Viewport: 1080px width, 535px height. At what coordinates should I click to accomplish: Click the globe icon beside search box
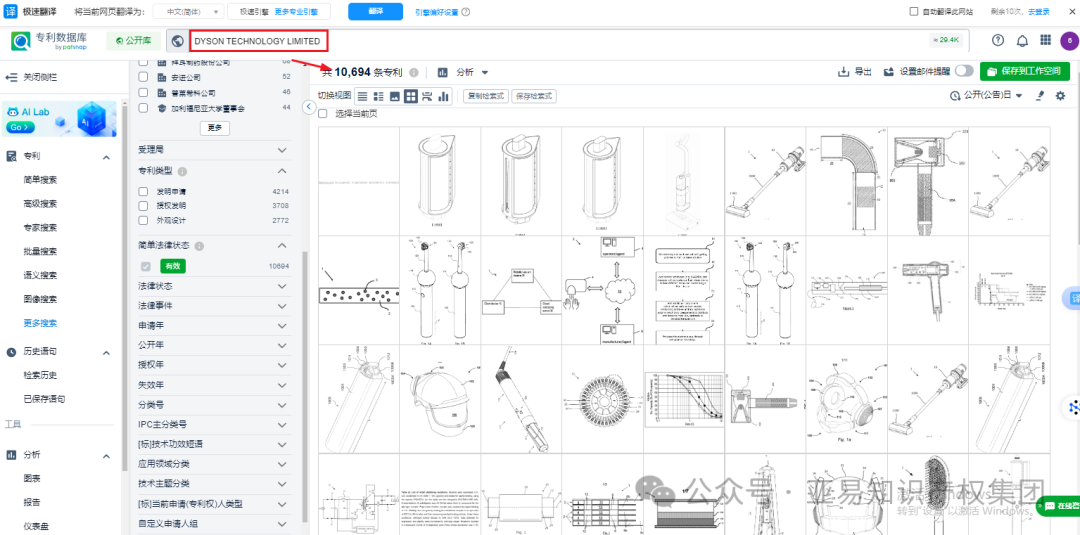point(178,41)
